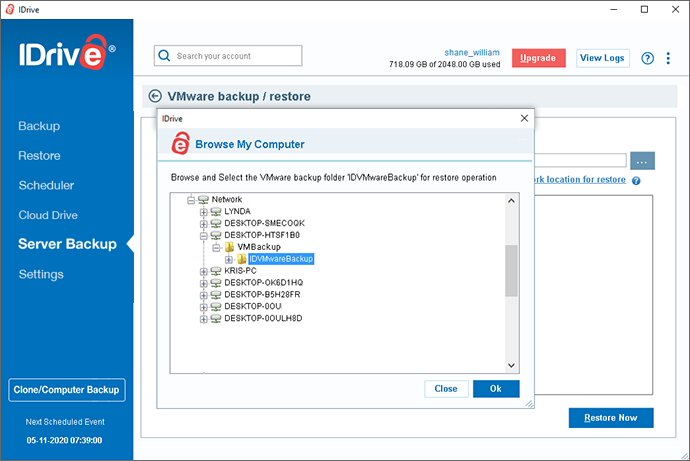Select the VMBackup label in tree
Viewport: 690px width, 461px height.
click(x=259, y=247)
